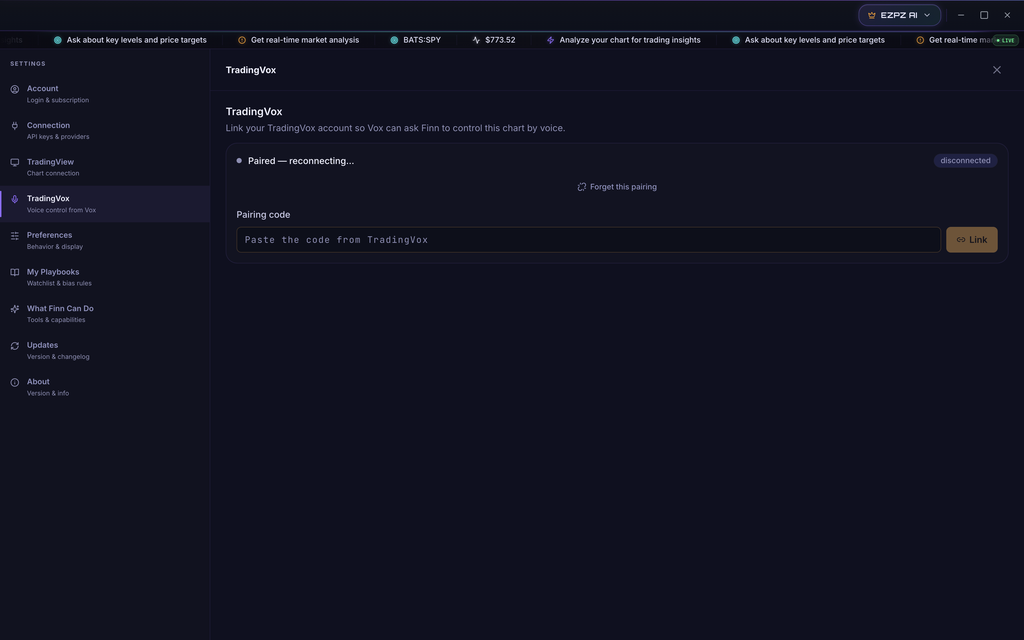
Task: Click the 'Pairing code' label
Action: (263, 215)
